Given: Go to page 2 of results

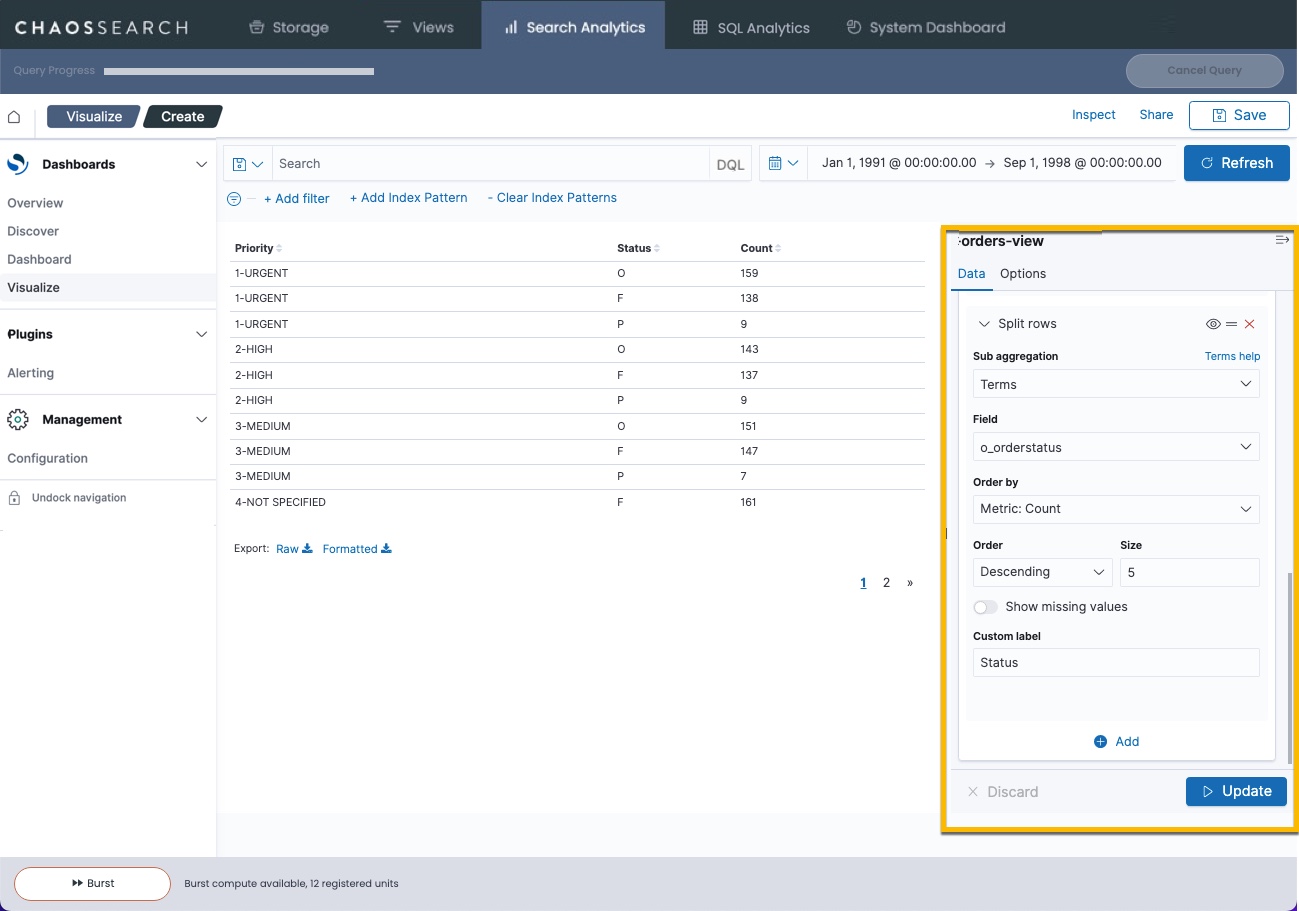Looking at the screenshot, I should click(x=886, y=582).
